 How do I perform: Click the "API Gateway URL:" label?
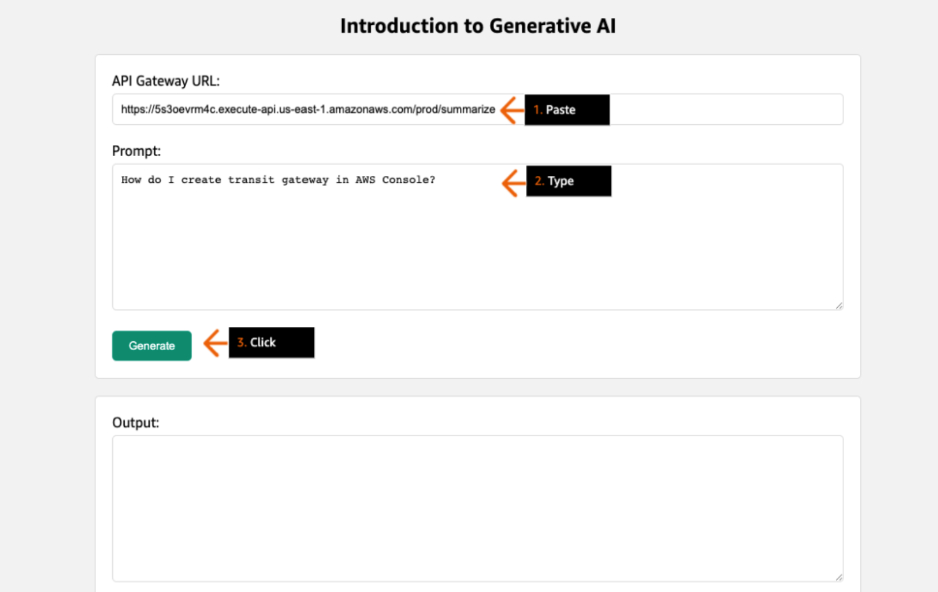point(166,81)
